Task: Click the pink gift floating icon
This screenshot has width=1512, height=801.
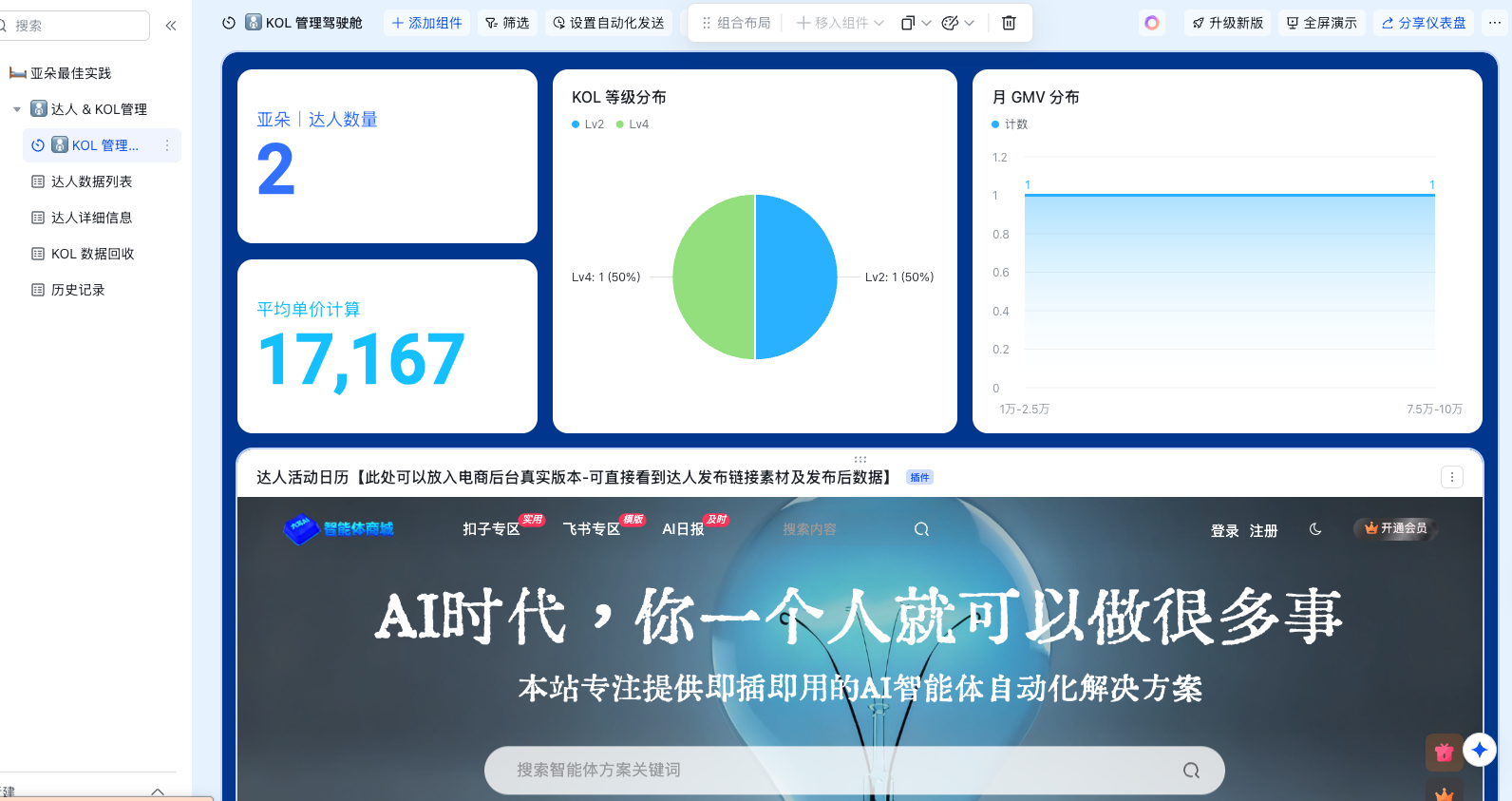Action: tap(1444, 753)
